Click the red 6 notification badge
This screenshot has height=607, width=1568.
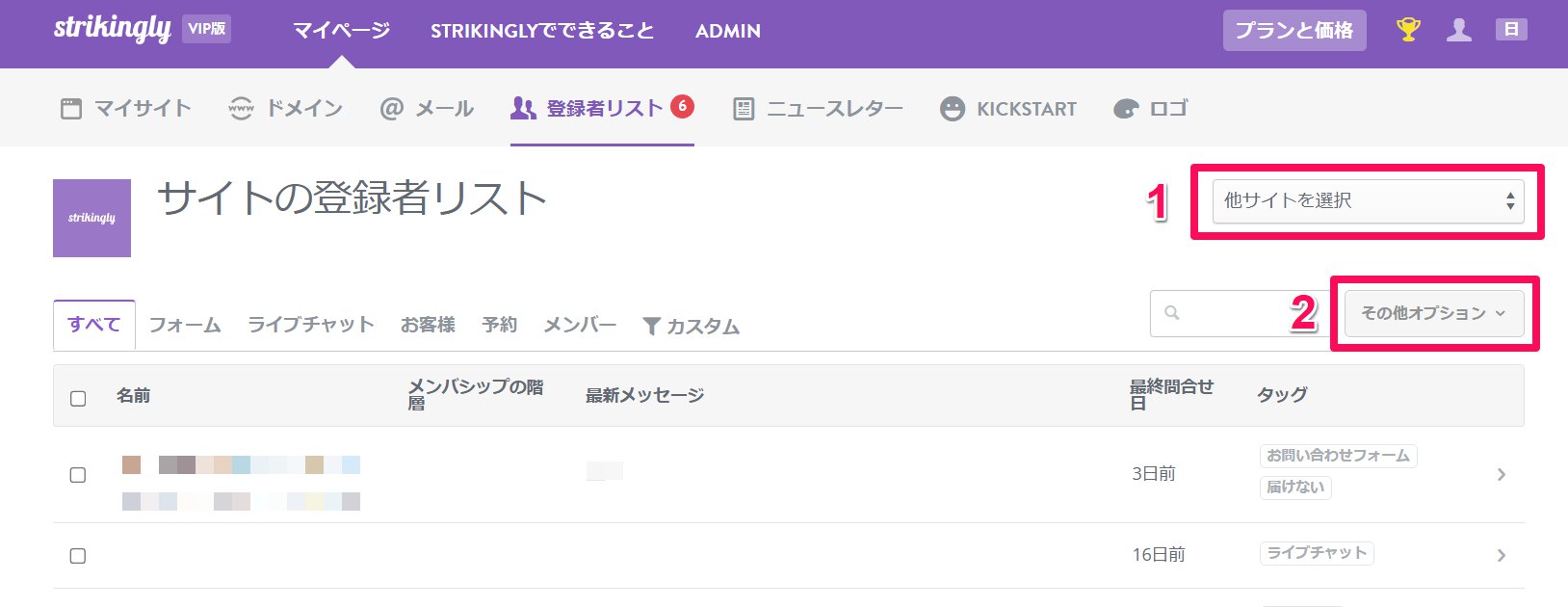(x=682, y=106)
